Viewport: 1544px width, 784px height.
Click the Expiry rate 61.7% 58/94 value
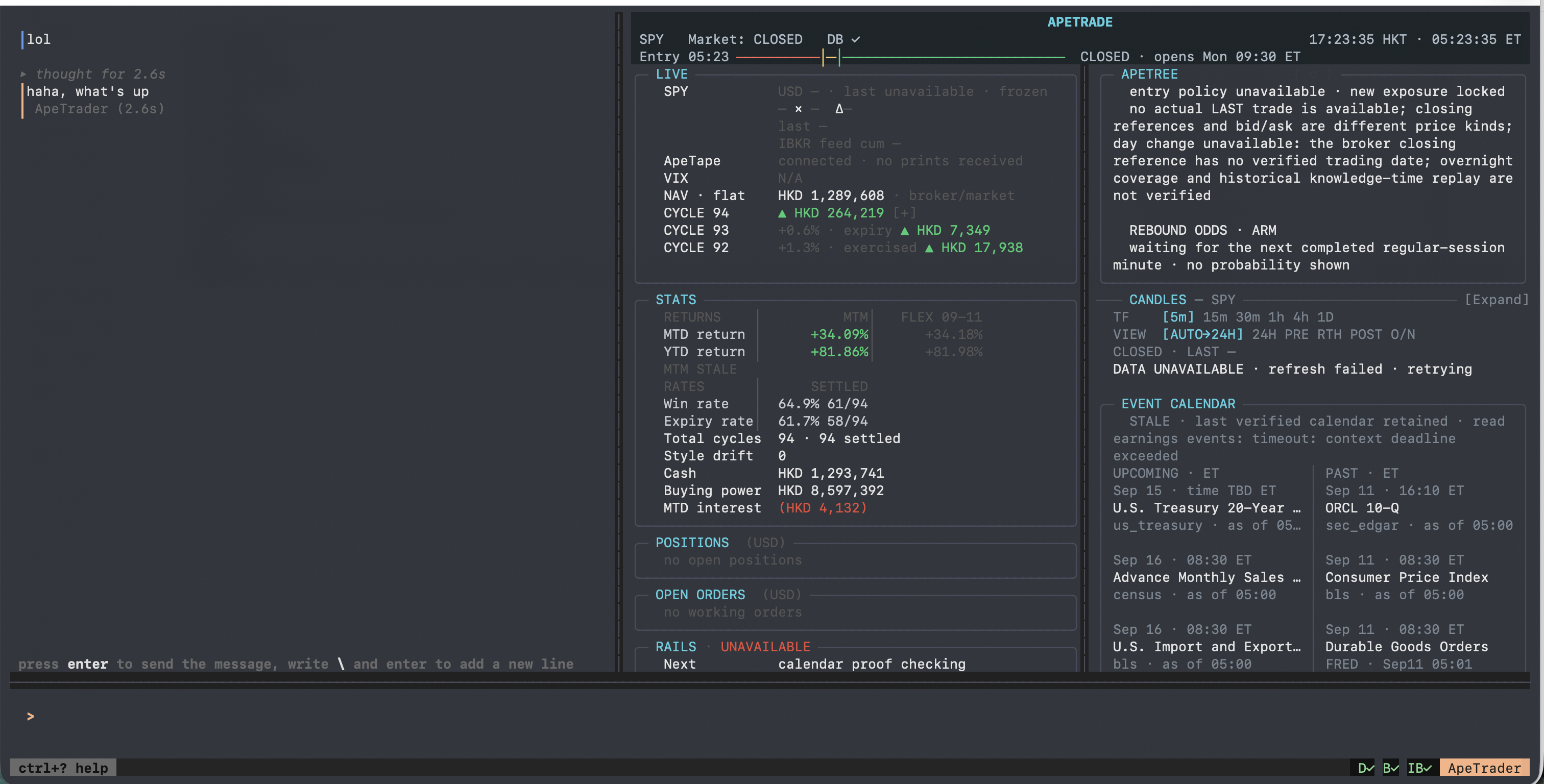click(x=823, y=422)
